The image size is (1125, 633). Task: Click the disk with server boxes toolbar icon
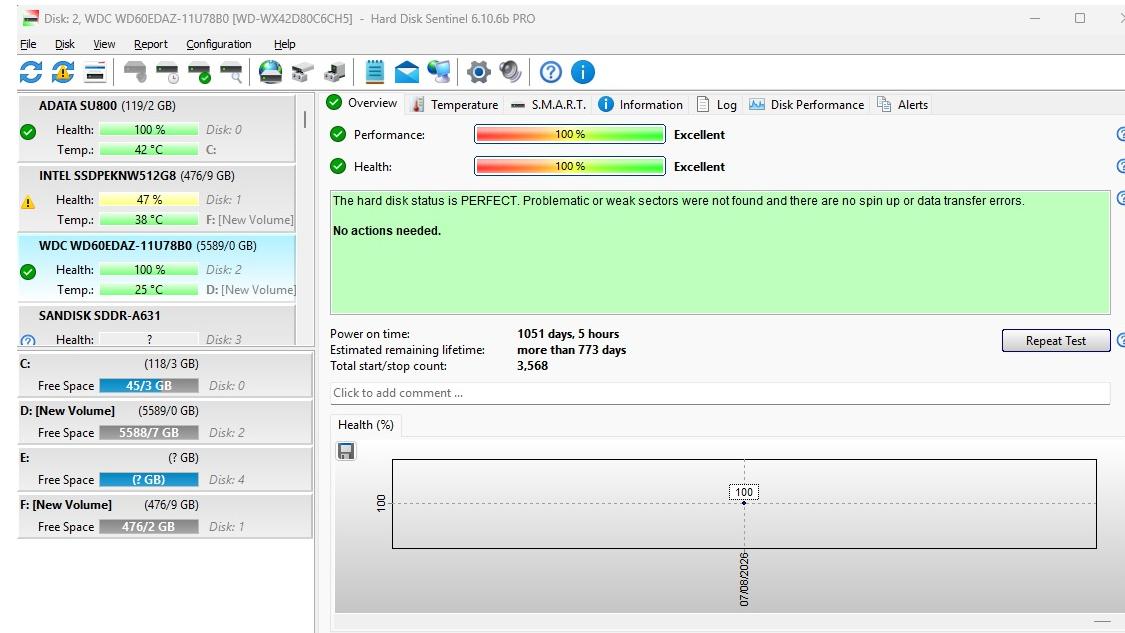pyautogui.click(x=334, y=72)
